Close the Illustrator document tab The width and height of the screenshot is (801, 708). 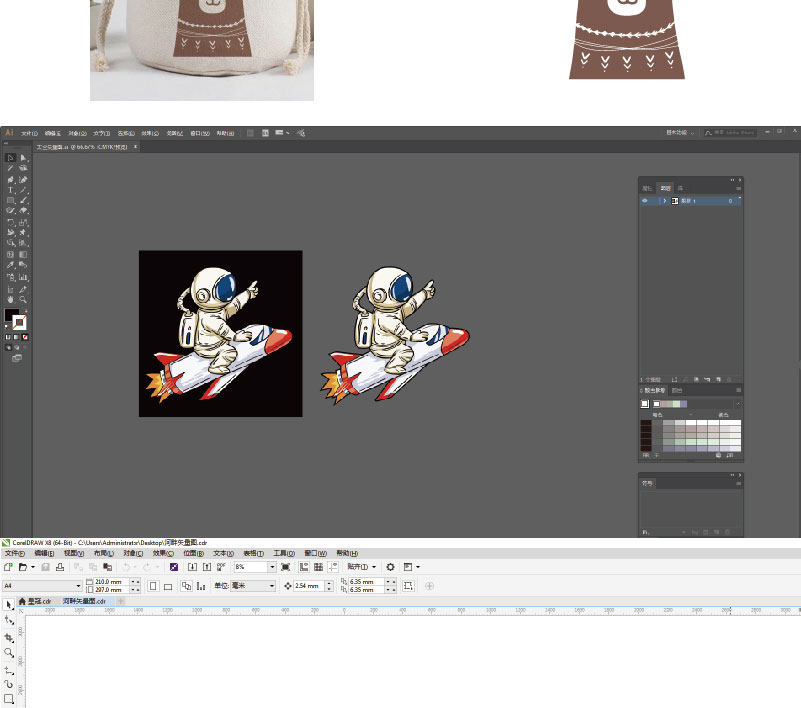click(135, 147)
